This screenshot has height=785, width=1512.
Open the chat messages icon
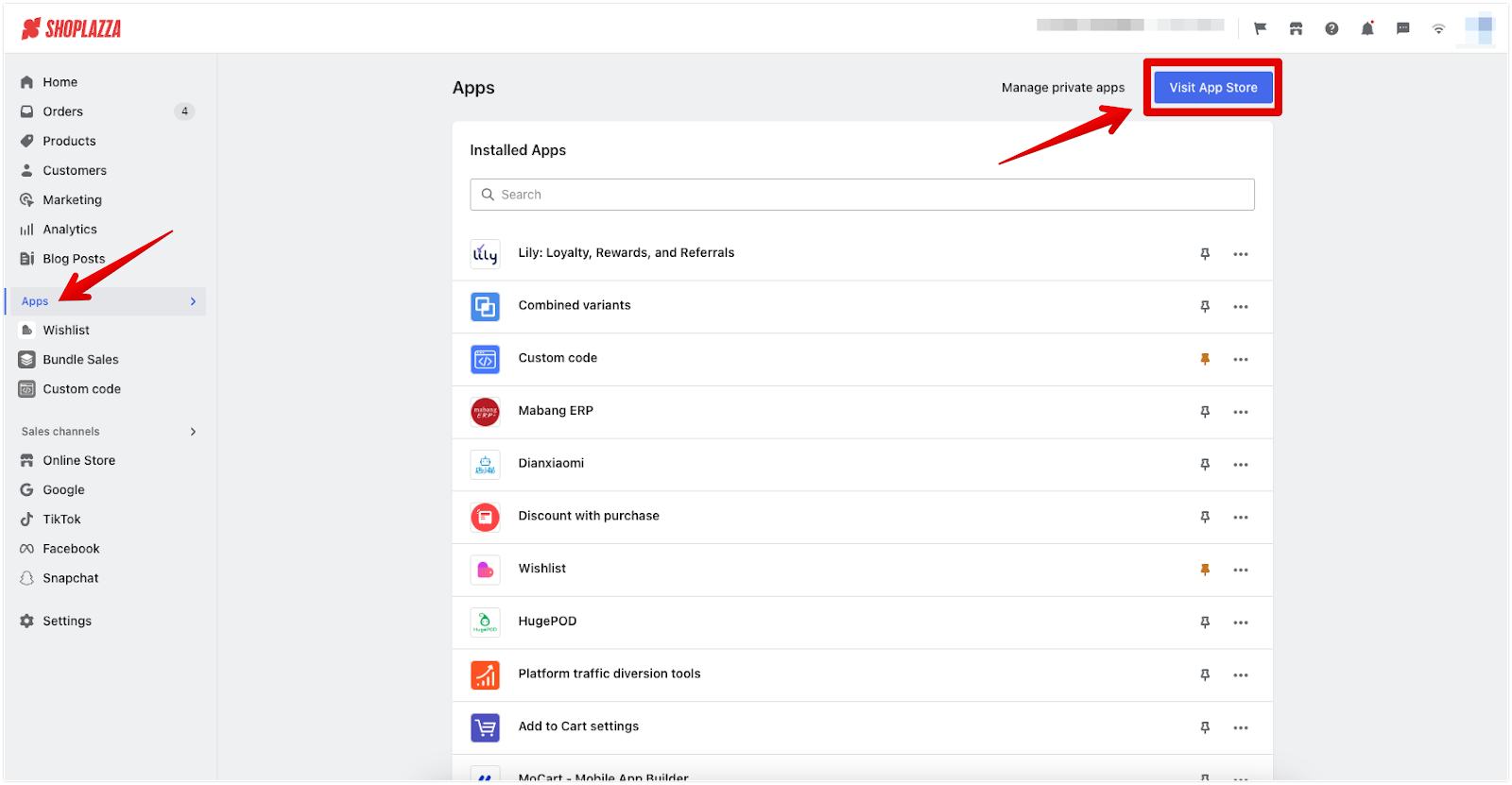[1403, 29]
